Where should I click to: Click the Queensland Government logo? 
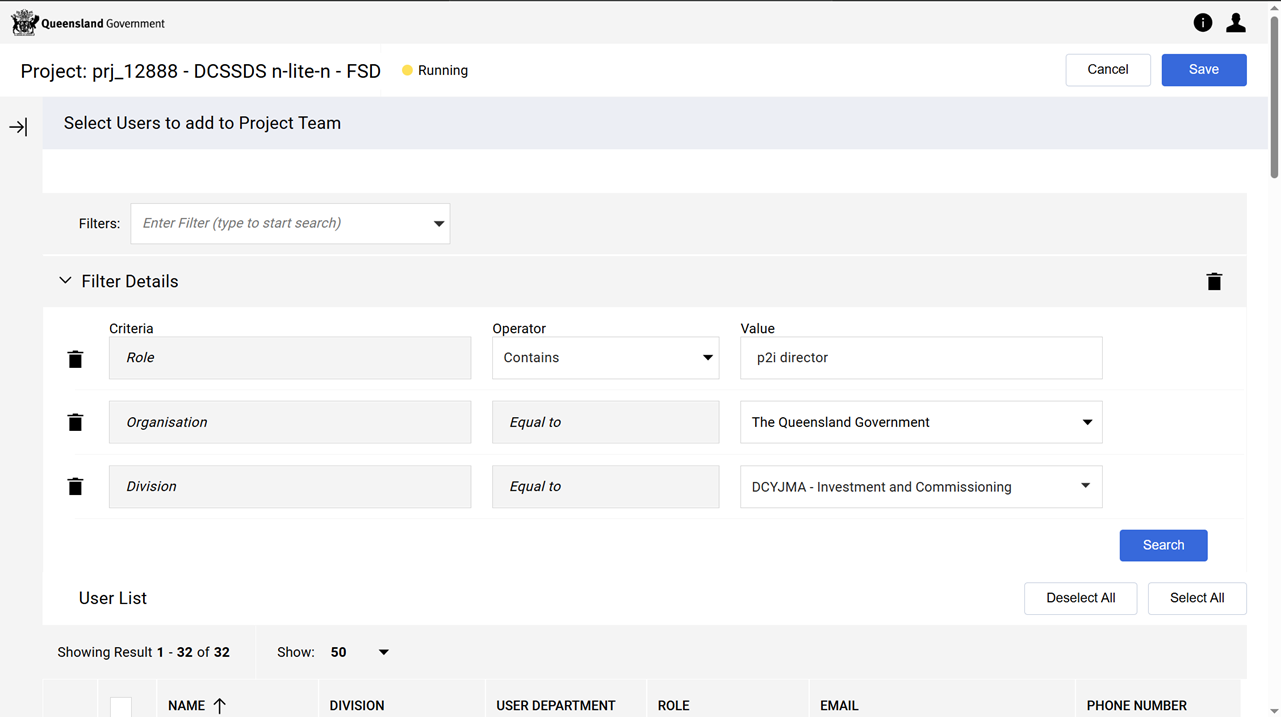87,23
